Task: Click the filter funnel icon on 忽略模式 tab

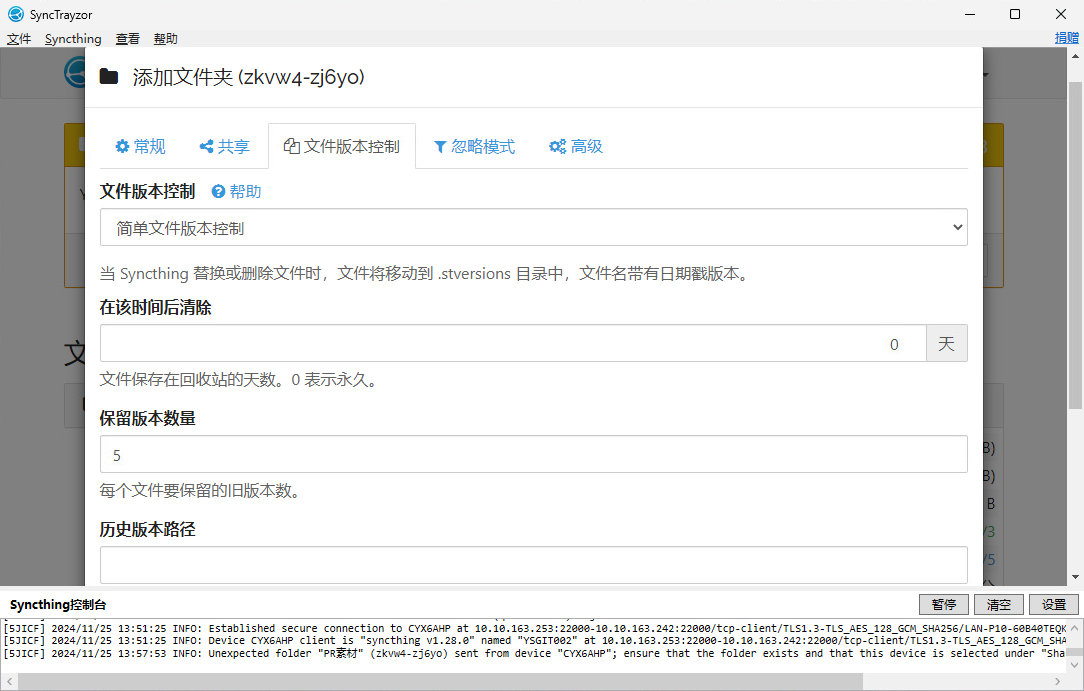Action: (x=440, y=146)
